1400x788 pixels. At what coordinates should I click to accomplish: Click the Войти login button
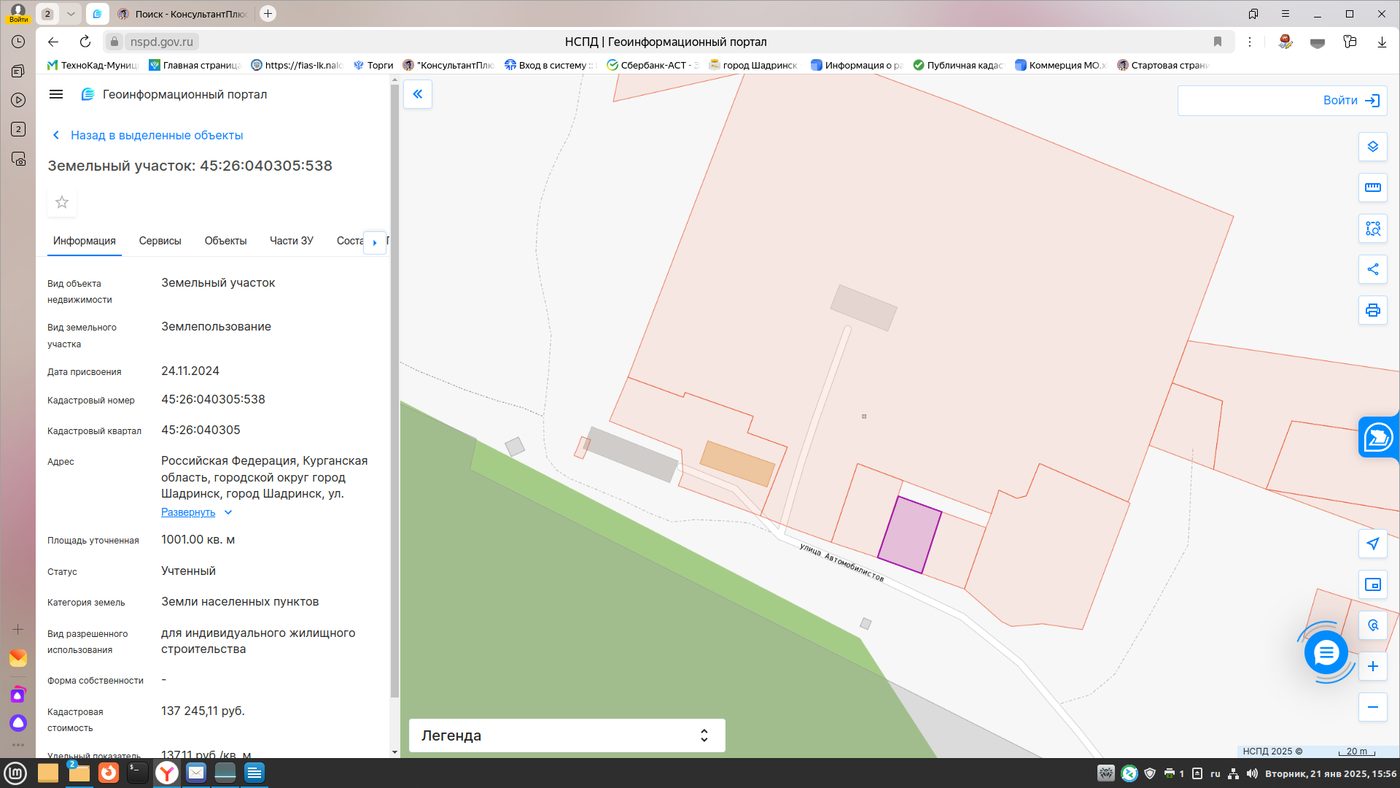(1281, 101)
